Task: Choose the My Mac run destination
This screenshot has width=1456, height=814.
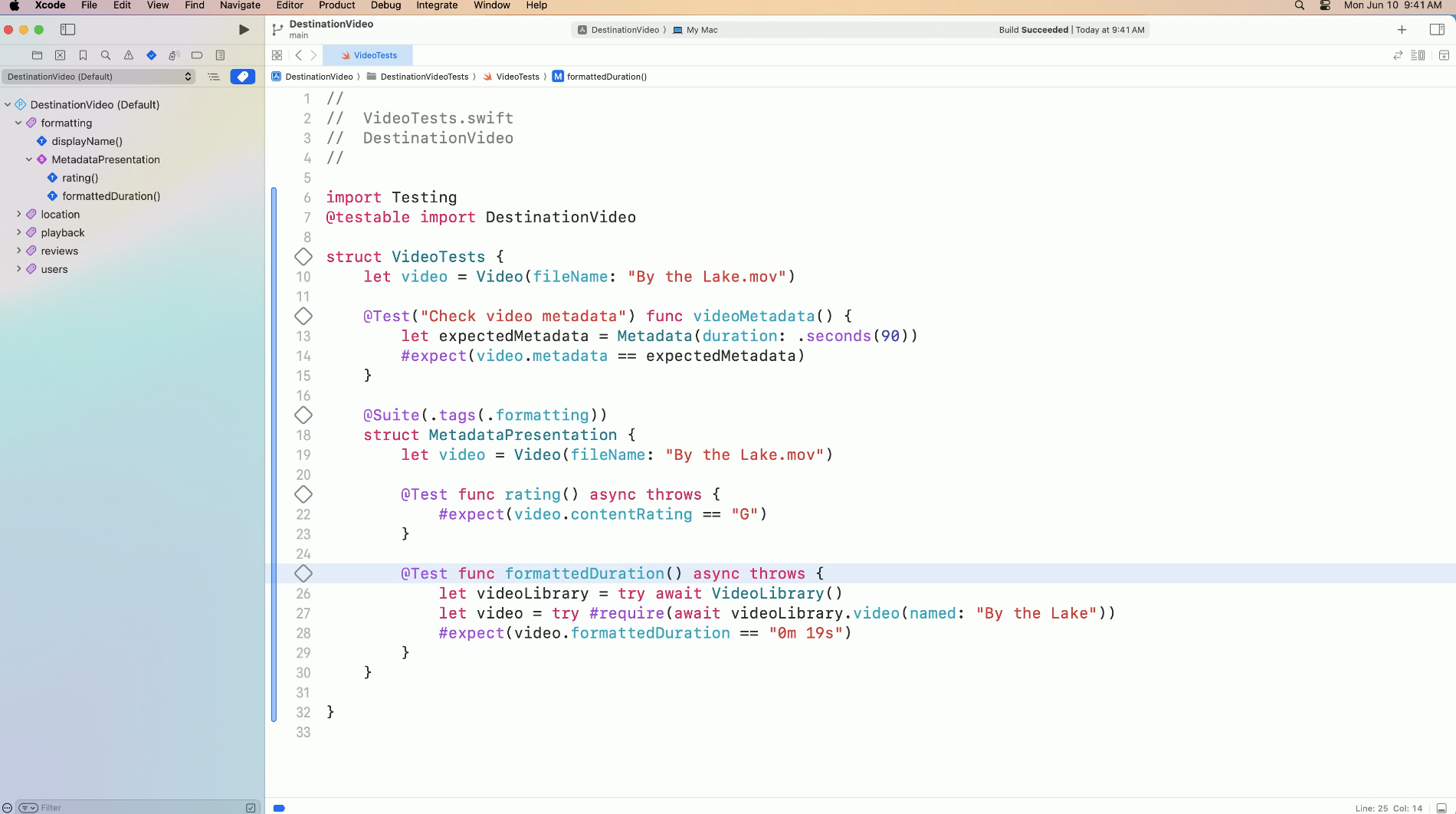Action: [695, 30]
